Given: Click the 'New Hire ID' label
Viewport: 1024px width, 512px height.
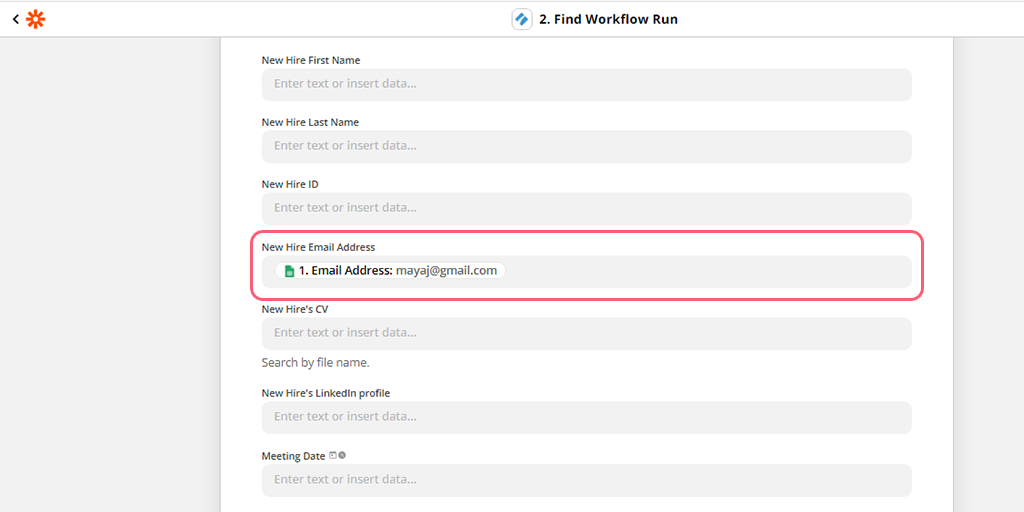Looking at the screenshot, I should click(x=290, y=184).
